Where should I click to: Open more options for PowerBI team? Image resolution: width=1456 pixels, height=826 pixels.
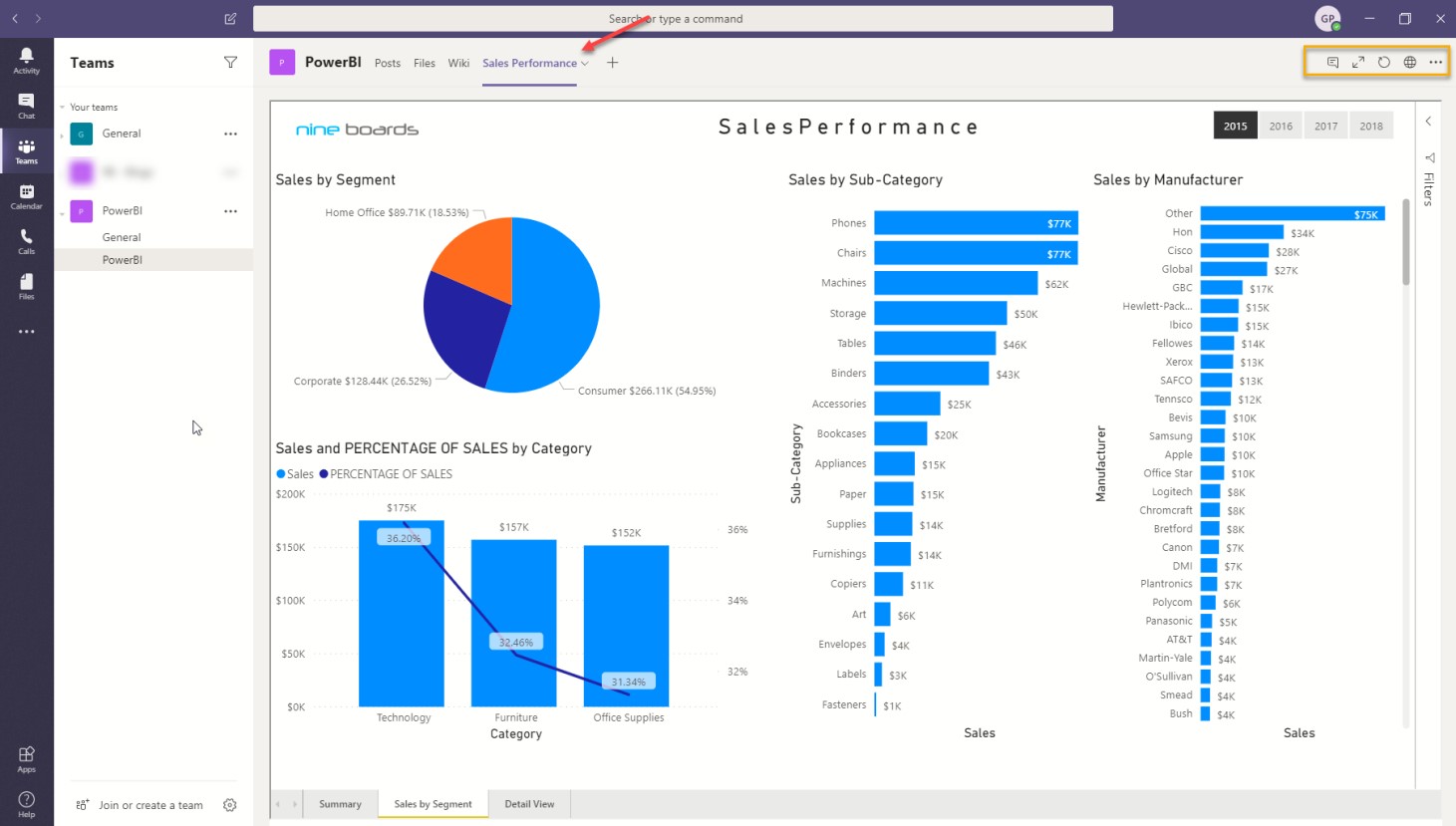(230, 211)
